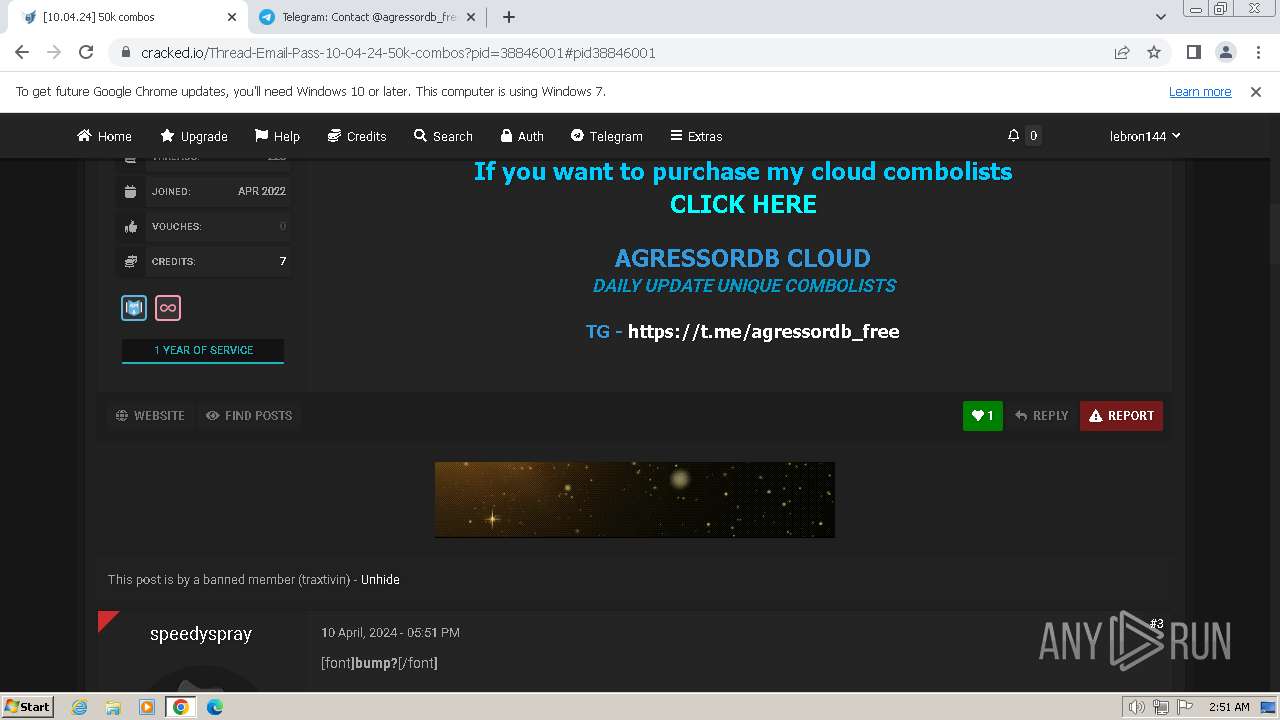Reply to this post
This screenshot has height=720, width=1280.
click(x=1041, y=416)
